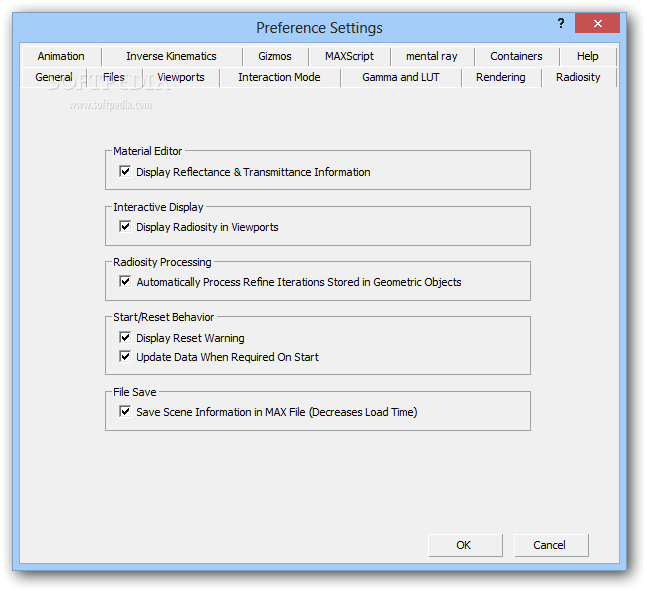The image size is (647, 591).
Task: Dismiss the dialog with Cancel
Action: [551, 545]
